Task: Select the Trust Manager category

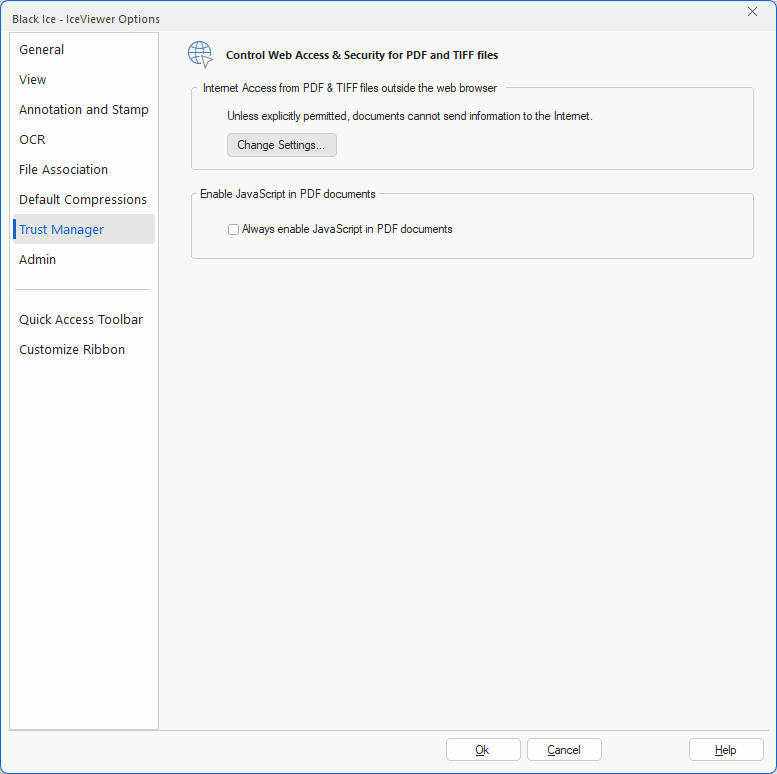Action: coord(83,229)
